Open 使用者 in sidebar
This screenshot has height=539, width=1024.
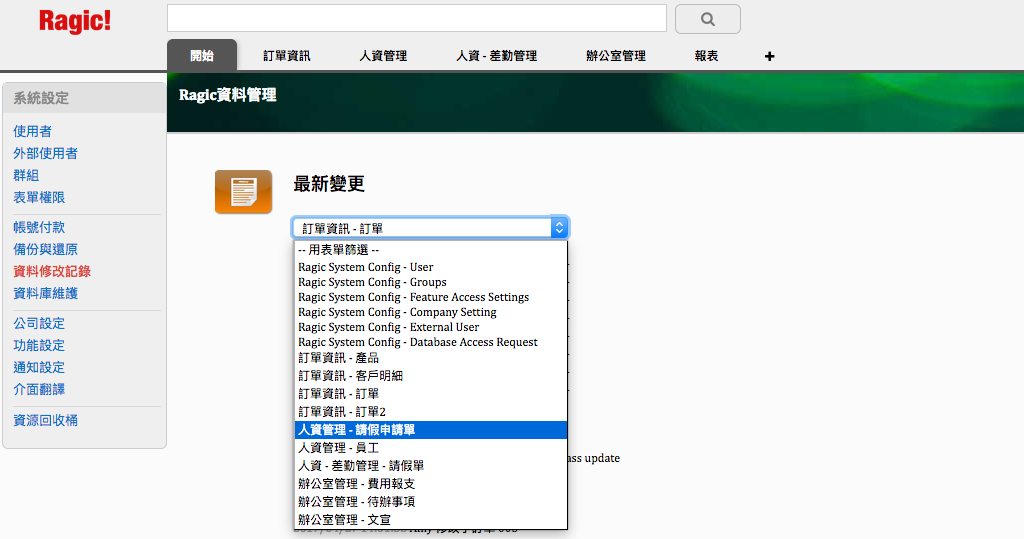click(x=32, y=131)
